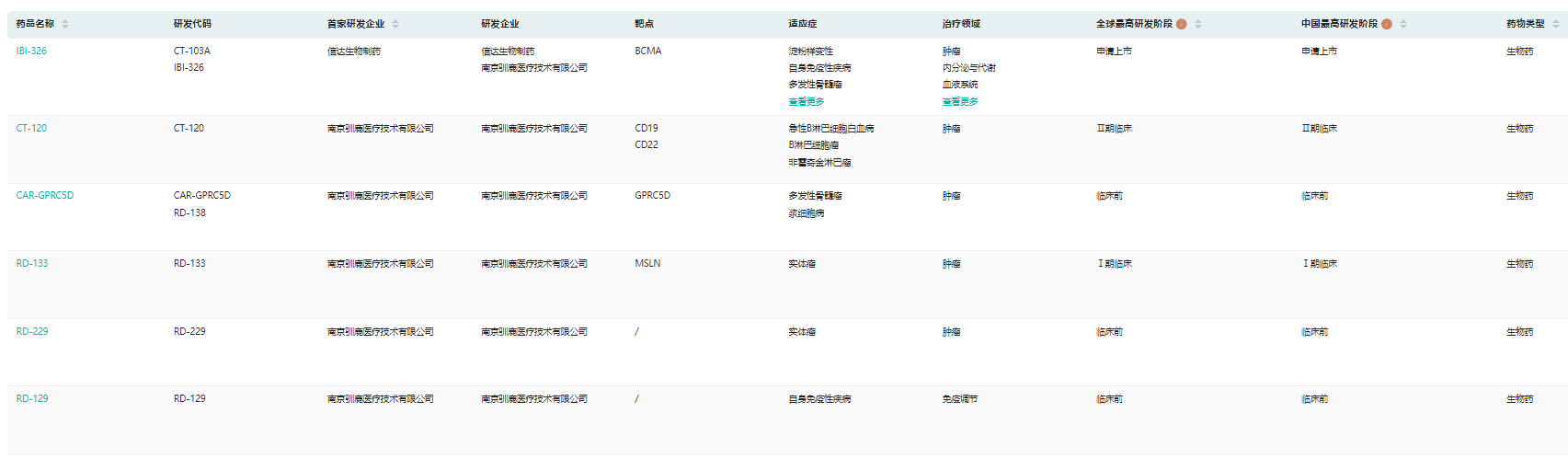Open the RD-129 drug link
Screen dimensions: 1568x459
(32, 399)
